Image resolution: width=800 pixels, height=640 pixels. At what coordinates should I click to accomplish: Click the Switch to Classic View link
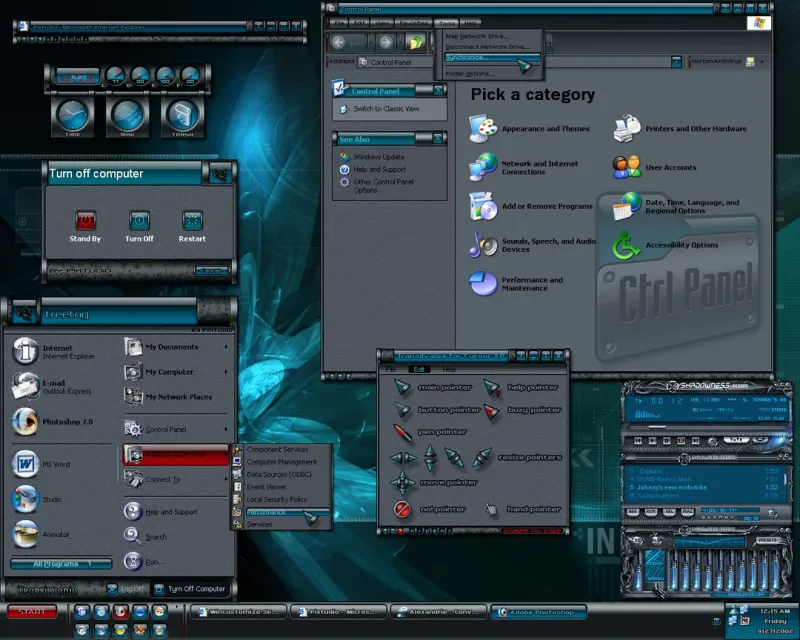click(385, 109)
